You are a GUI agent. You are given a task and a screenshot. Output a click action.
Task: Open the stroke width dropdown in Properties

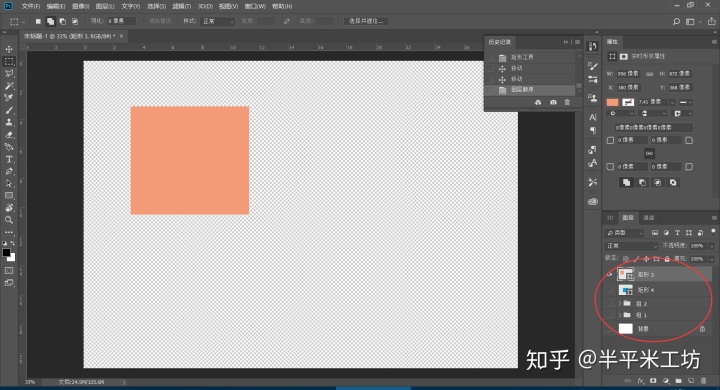coord(672,102)
